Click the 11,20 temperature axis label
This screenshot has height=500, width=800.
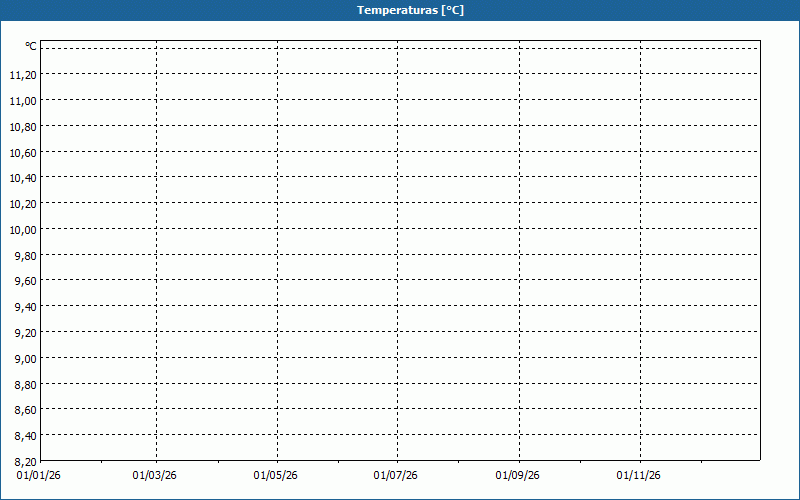(x=23, y=75)
